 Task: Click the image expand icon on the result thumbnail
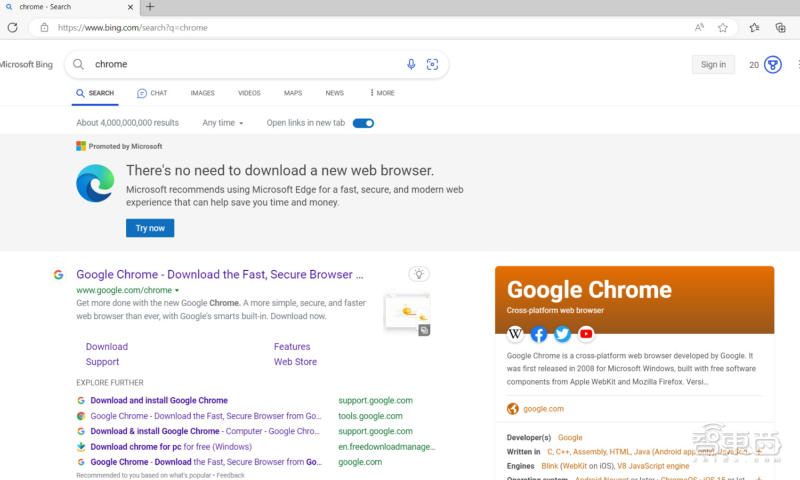click(x=424, y=331)
